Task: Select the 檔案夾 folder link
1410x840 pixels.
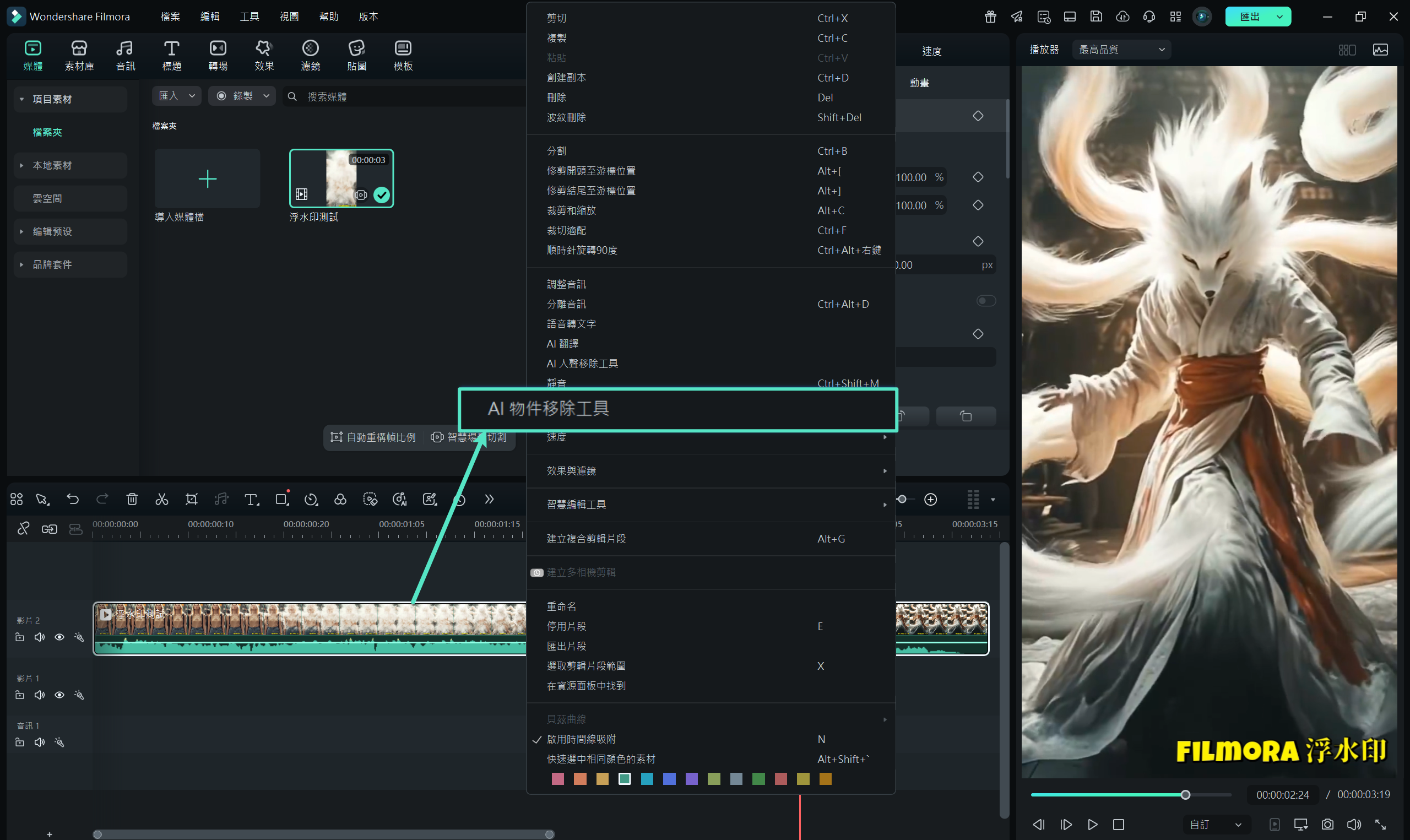Action: (x=47, y=132)
